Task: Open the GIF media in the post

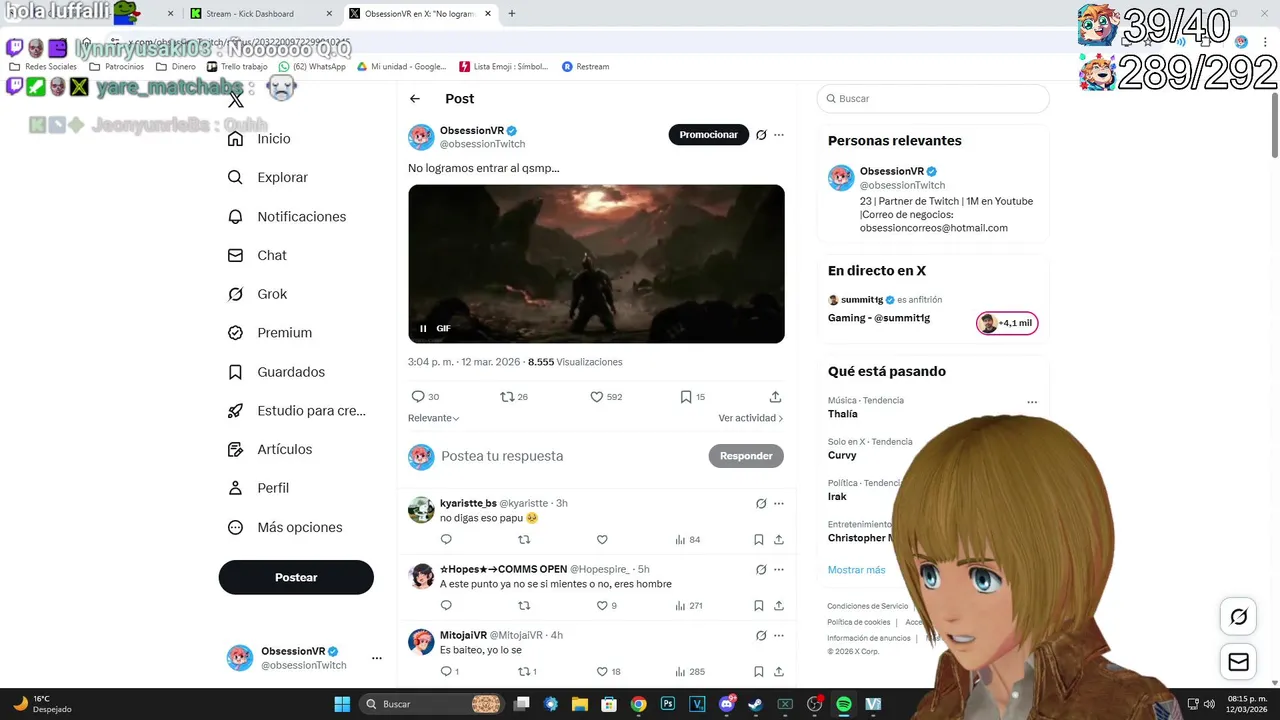Action: click(x=596, y=264)
